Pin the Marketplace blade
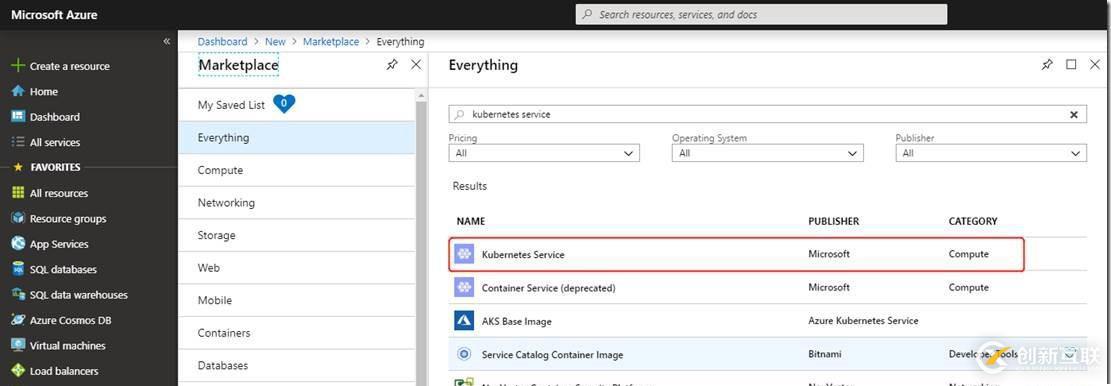The width and height of the screenshot is (1111, 386). pos(392,64)
